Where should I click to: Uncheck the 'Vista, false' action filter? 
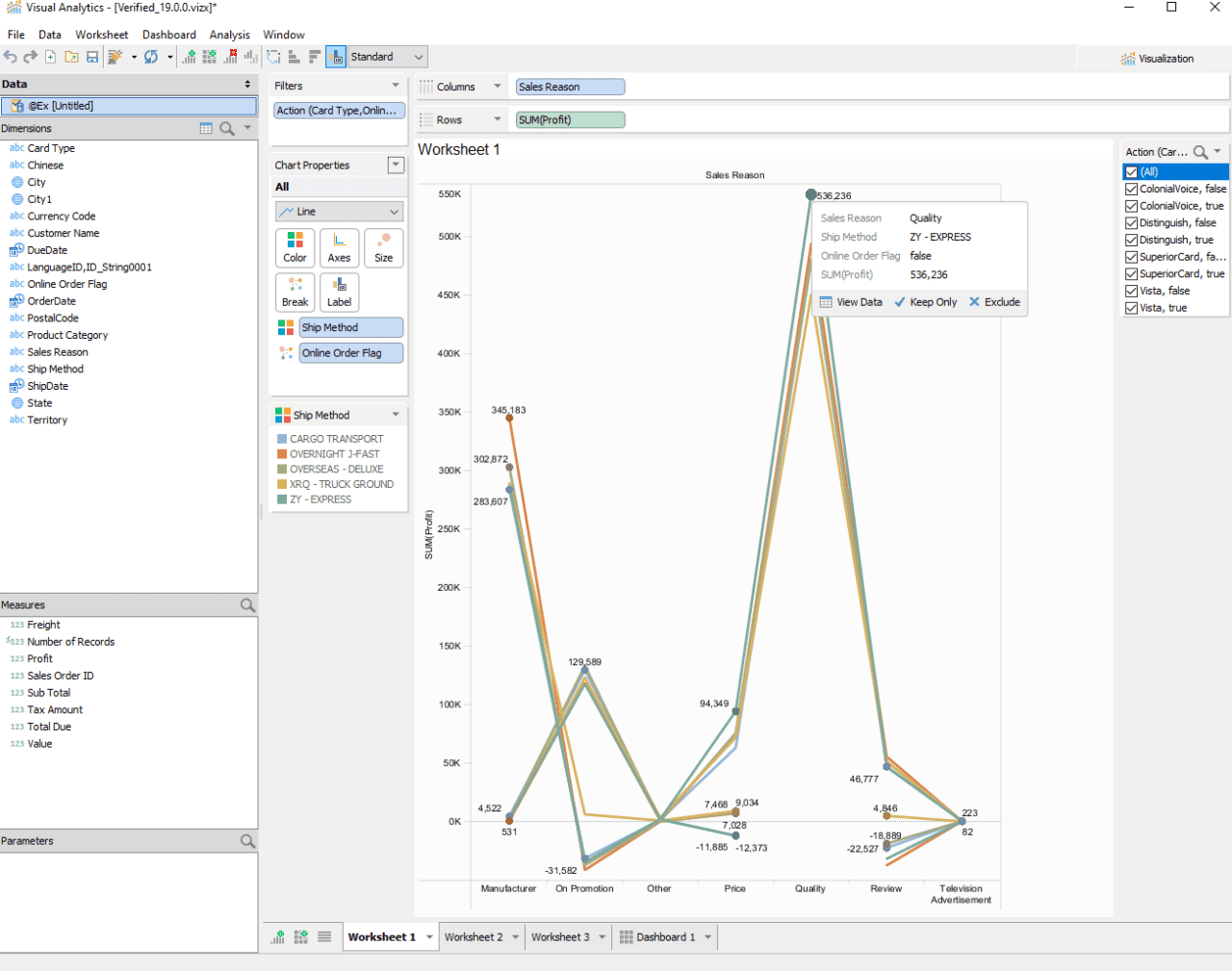coord(1131,291)
